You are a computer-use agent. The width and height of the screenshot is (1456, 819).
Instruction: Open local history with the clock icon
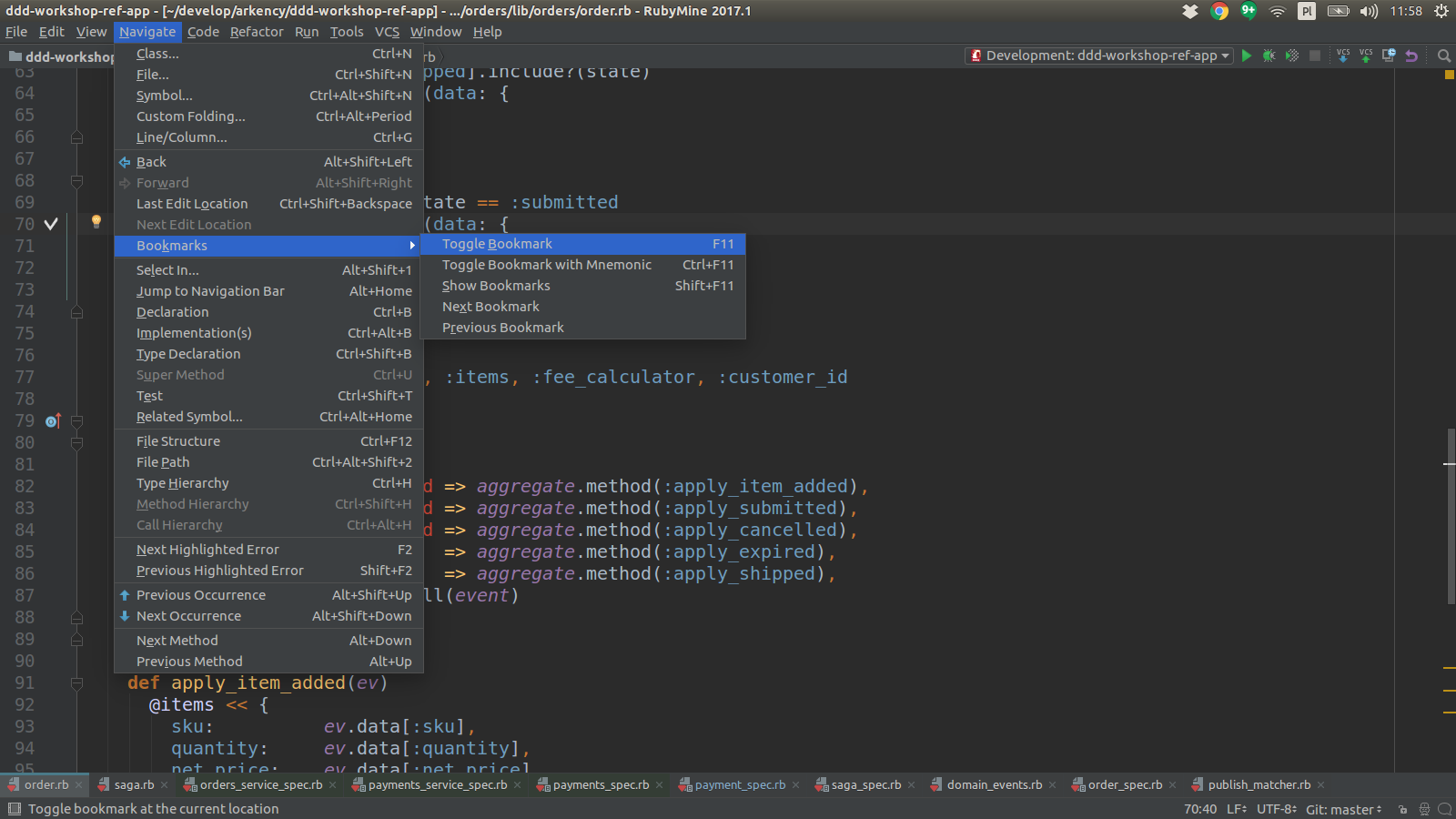(x=1389, y=56)
